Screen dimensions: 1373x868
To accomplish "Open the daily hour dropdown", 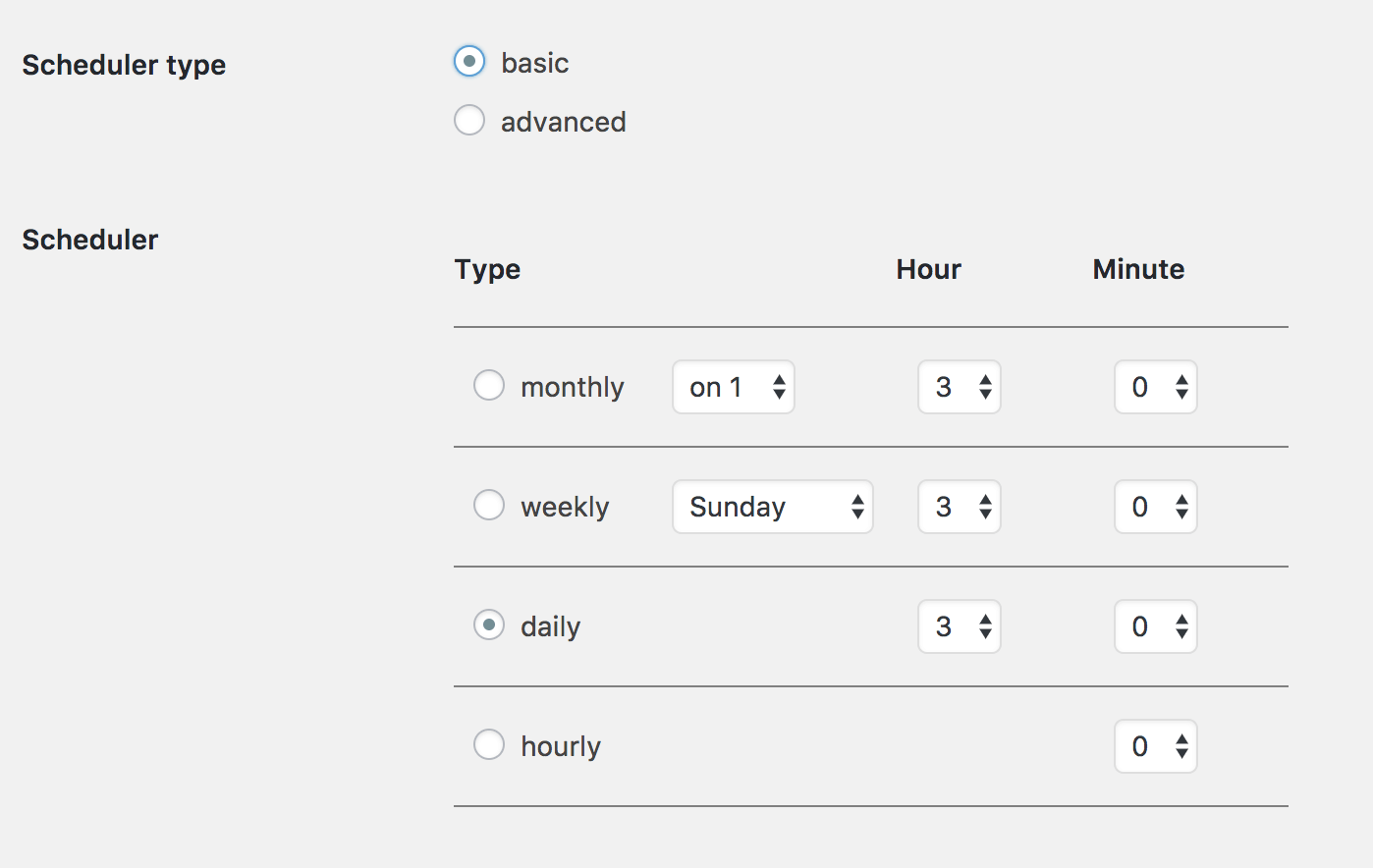I will [x=959, y=626].
